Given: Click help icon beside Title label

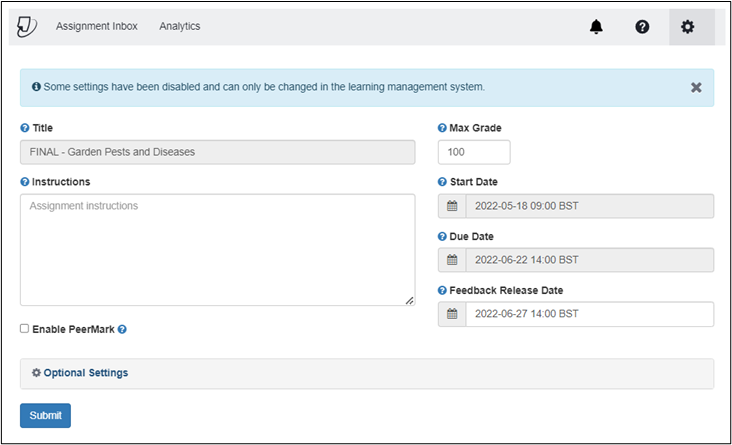Looking at the screenshot, I should point(25,128).
